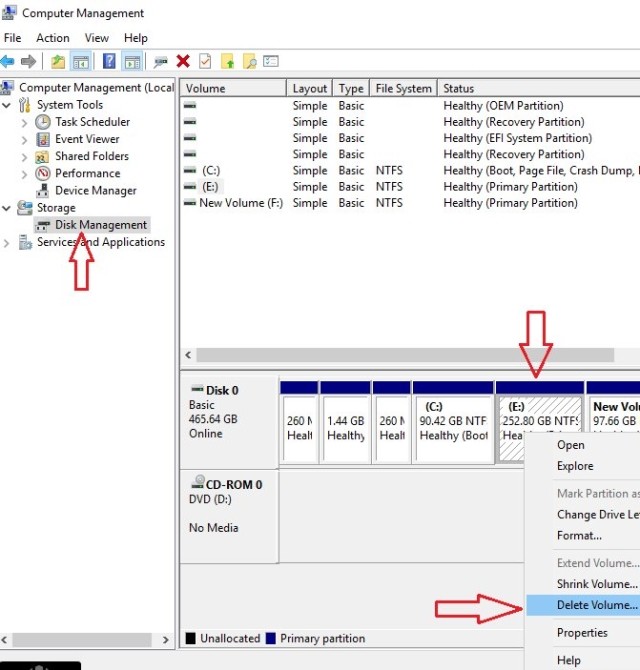The width and height of the screenshot is (640, 670).
Task: Open the File menu
Action: [x=12, y=38]
